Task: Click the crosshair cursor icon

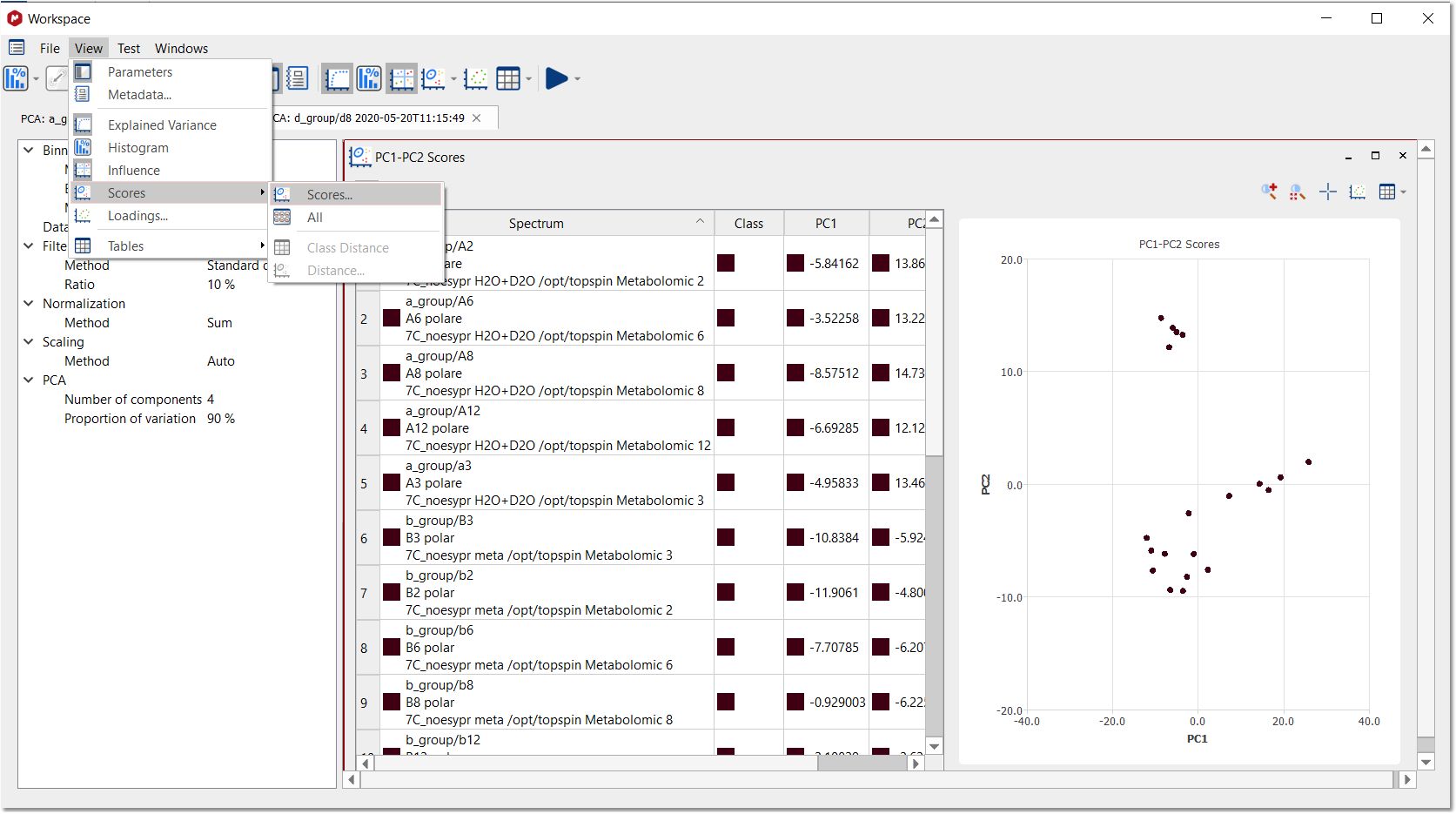Action: (x=1327, y=192)
